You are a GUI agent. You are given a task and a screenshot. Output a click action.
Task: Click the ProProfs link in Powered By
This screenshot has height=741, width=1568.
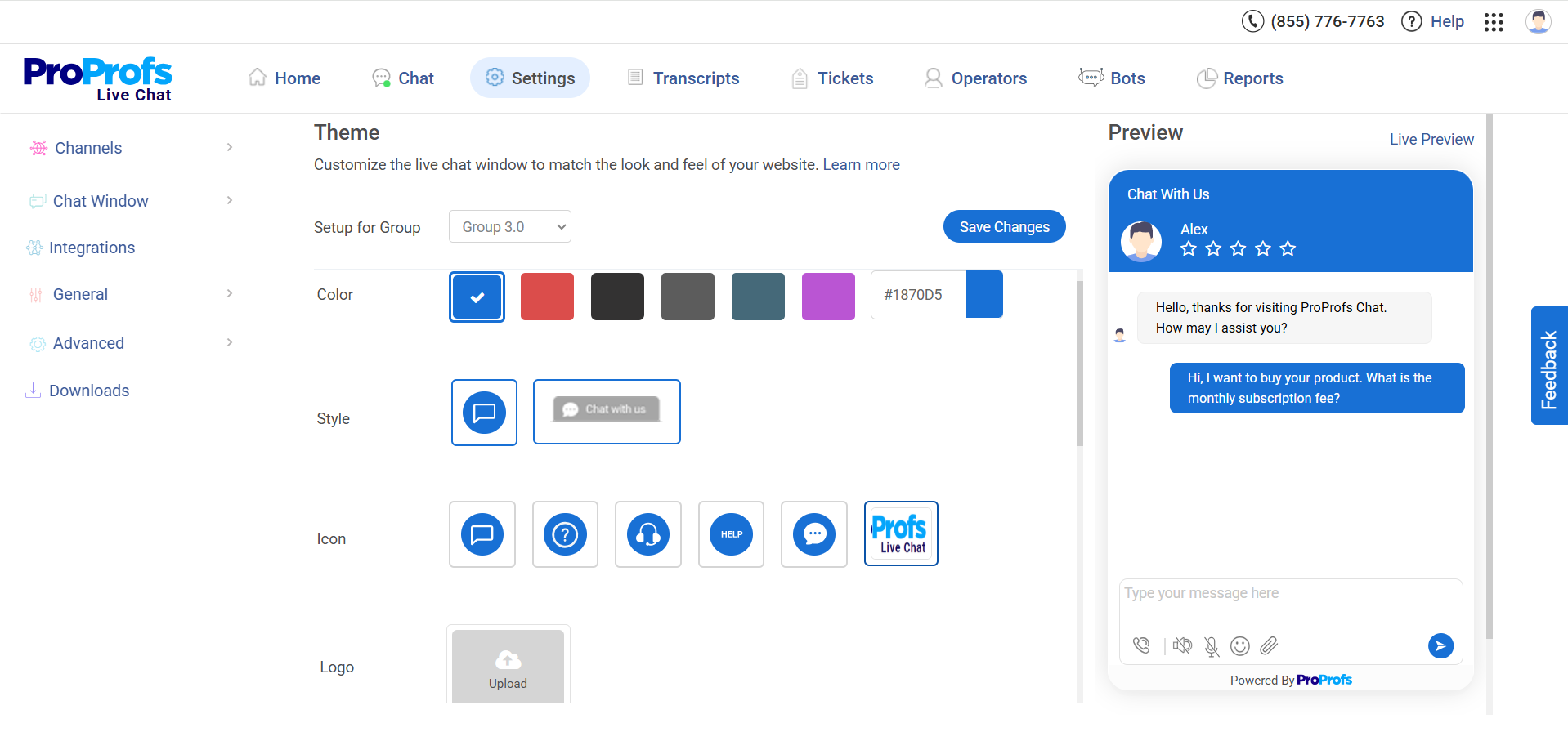point(1324,680)
